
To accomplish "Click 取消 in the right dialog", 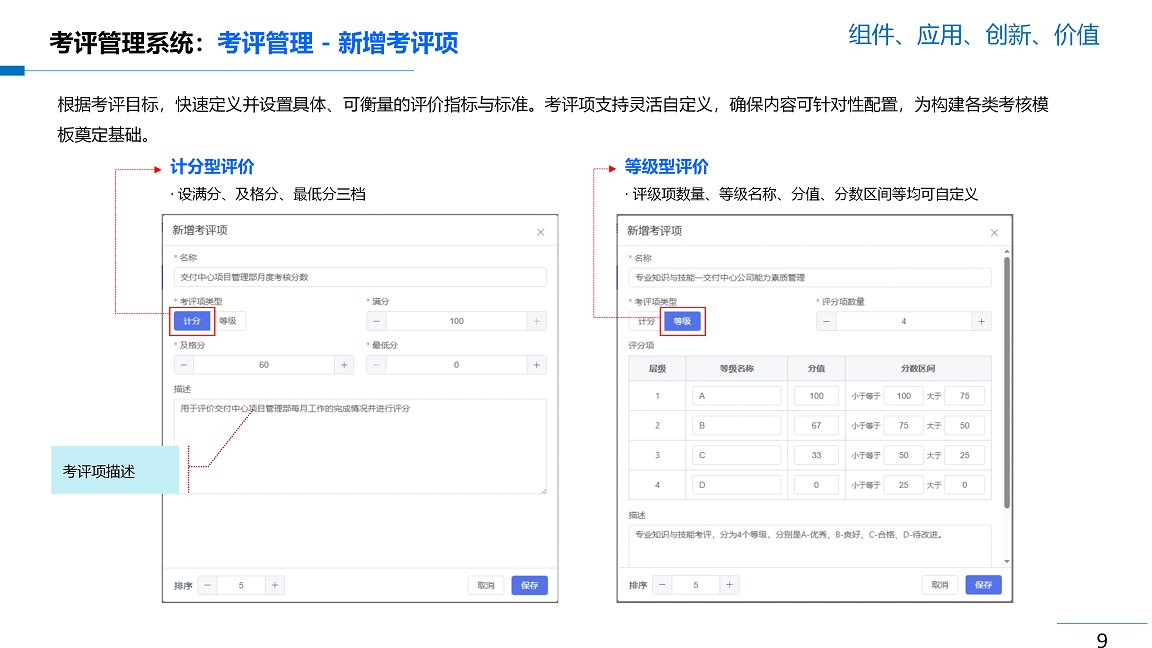I will click(939, 585).
